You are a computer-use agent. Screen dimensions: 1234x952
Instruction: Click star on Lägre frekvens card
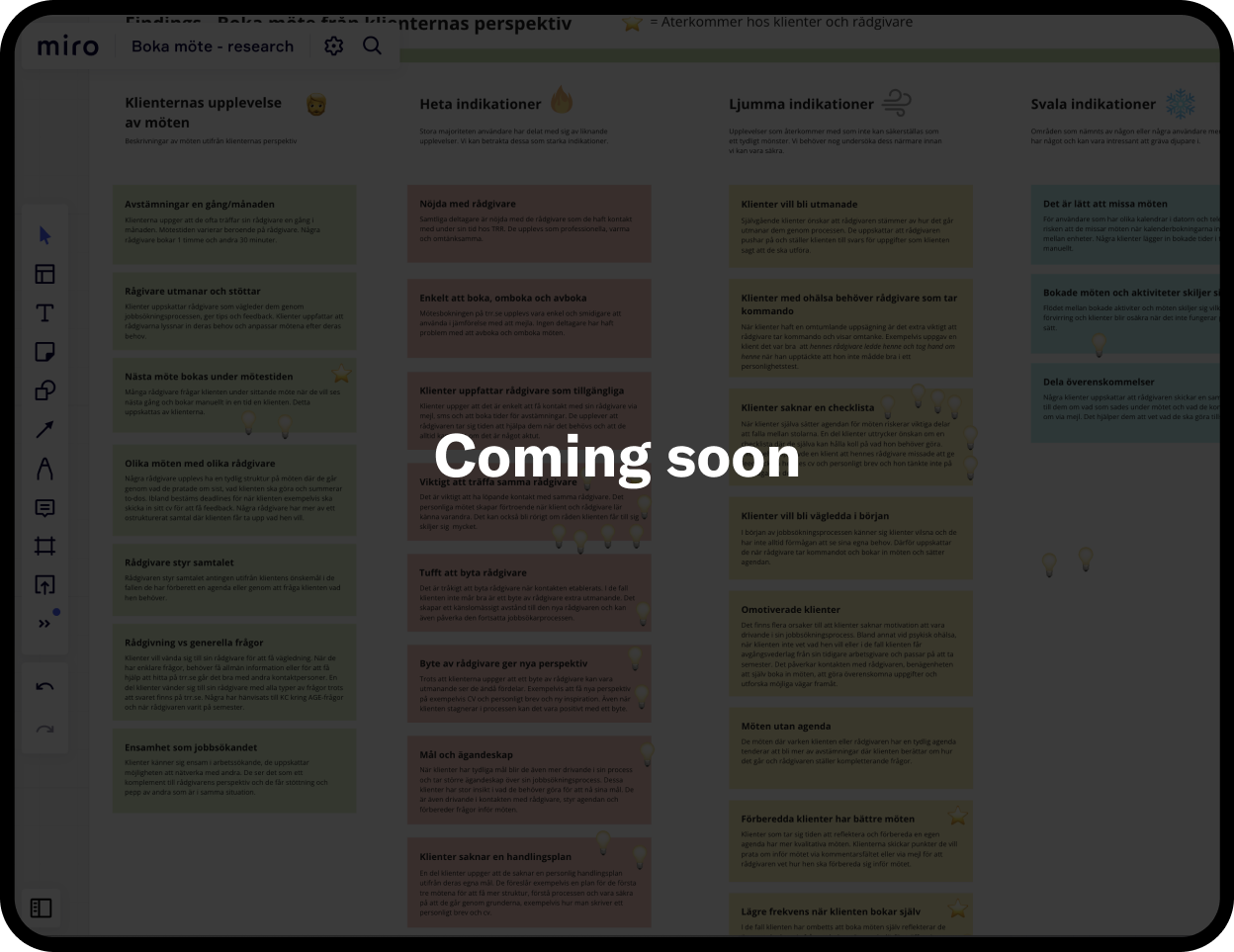pyautogui.click(x=958, y=909)
